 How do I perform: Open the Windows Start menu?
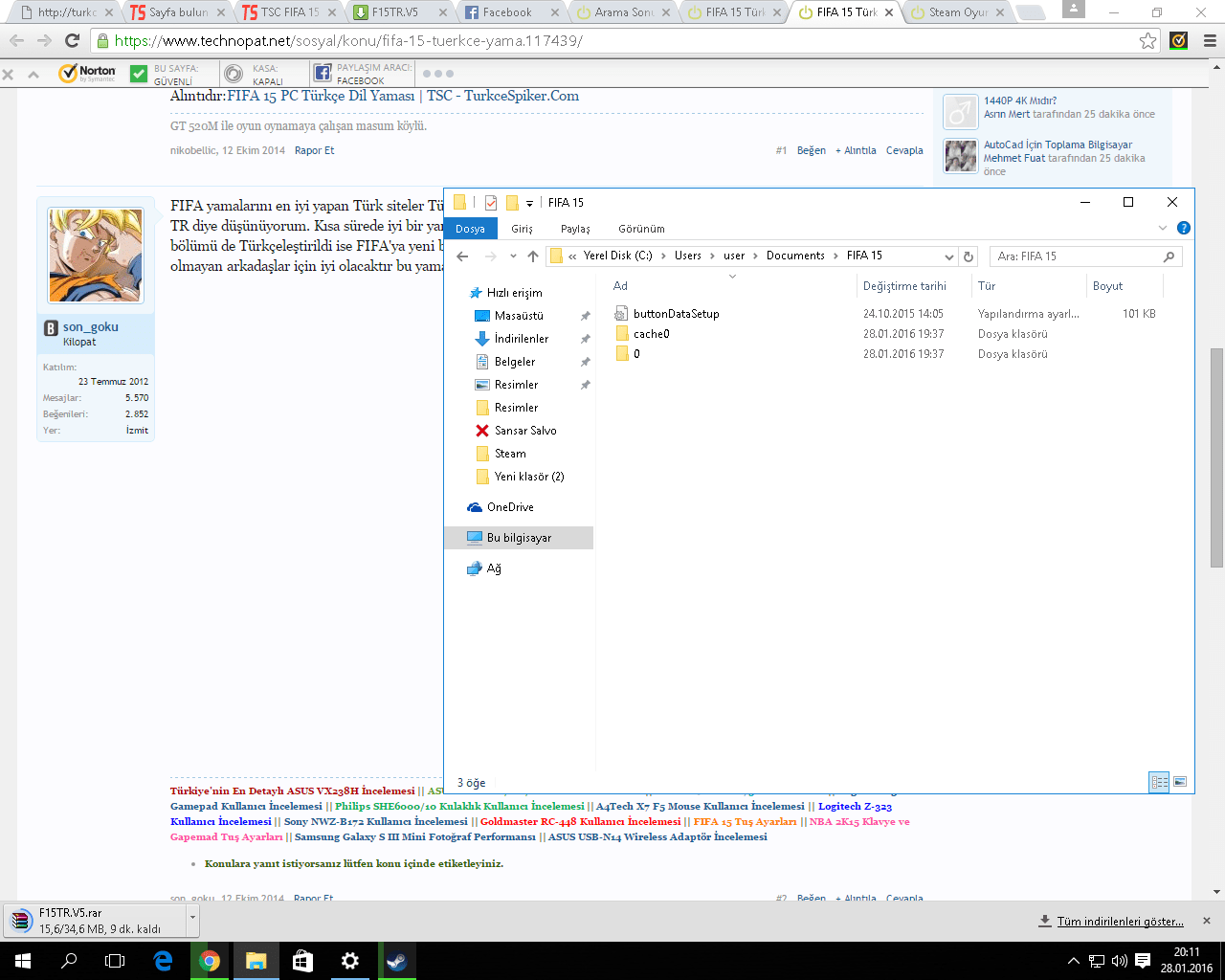(x=23, y=961)
